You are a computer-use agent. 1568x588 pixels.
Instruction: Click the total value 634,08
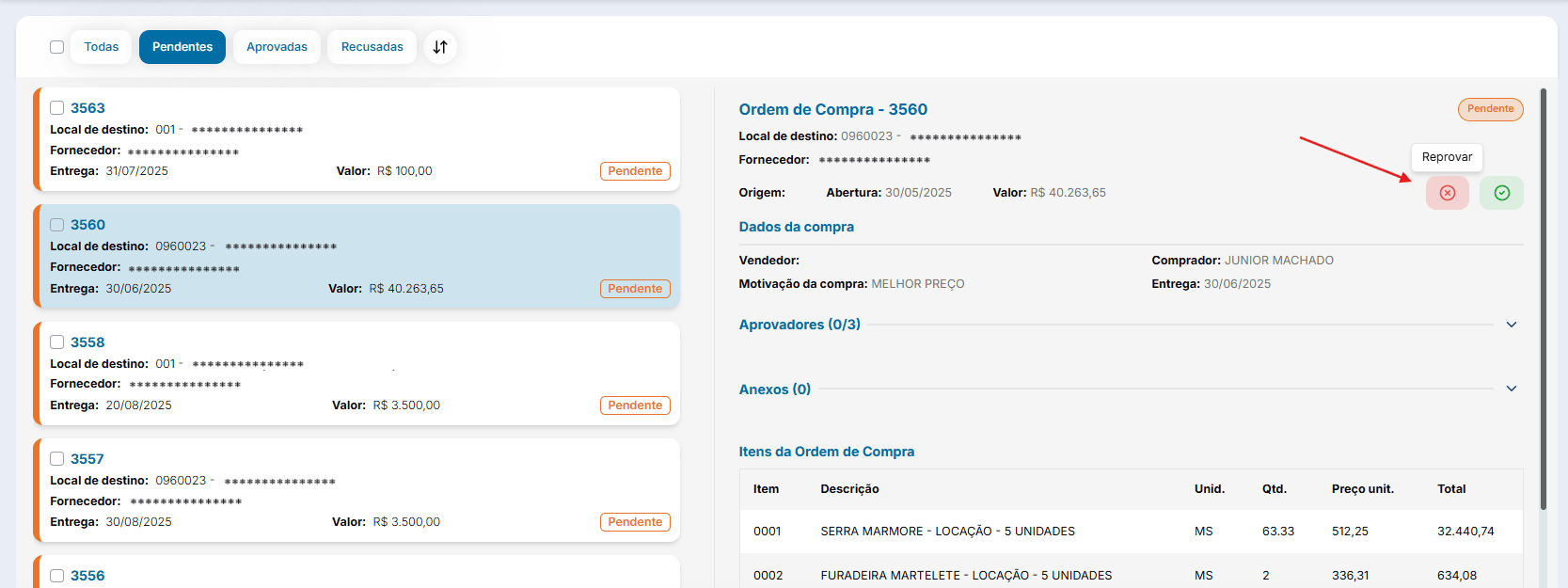[1457, 576]
